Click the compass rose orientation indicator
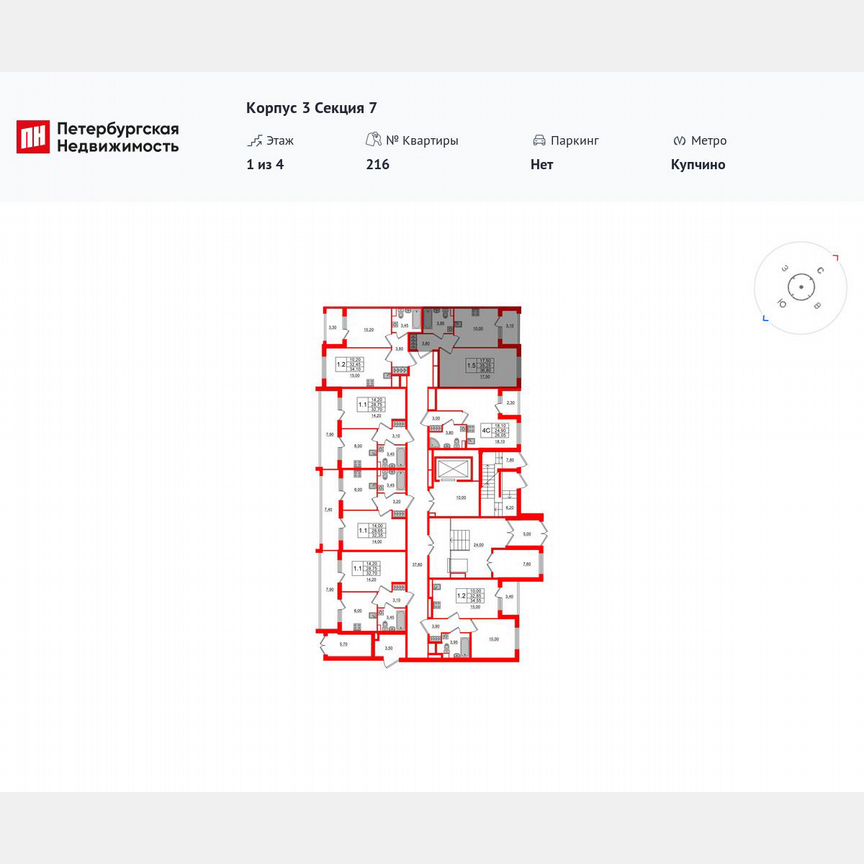 tap(800, 287)
